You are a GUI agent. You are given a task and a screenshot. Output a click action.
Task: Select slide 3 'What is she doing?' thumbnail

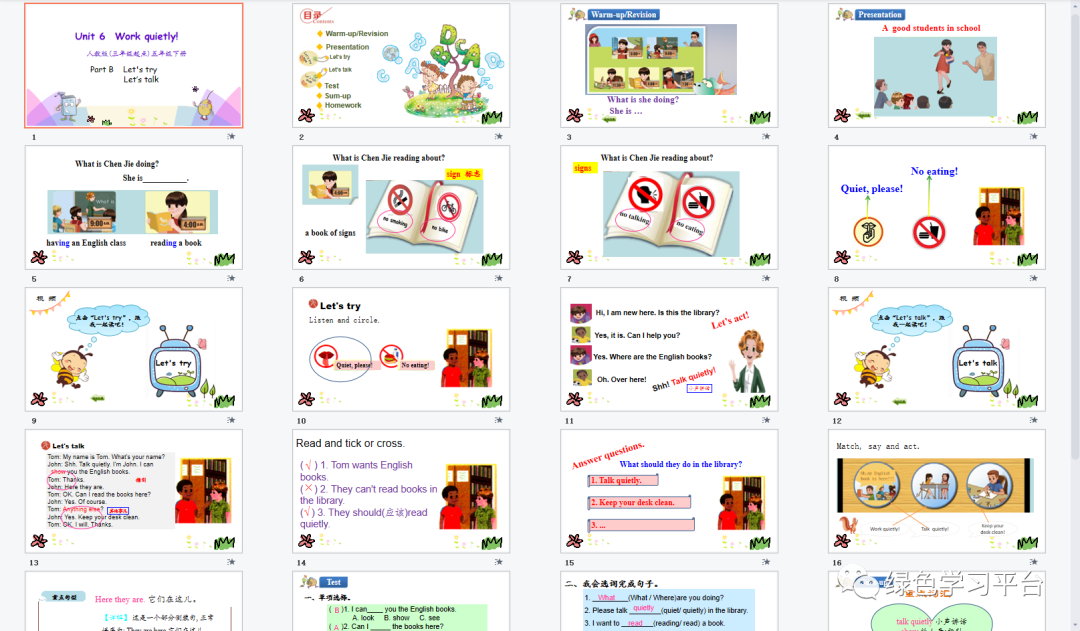[669, 65]
